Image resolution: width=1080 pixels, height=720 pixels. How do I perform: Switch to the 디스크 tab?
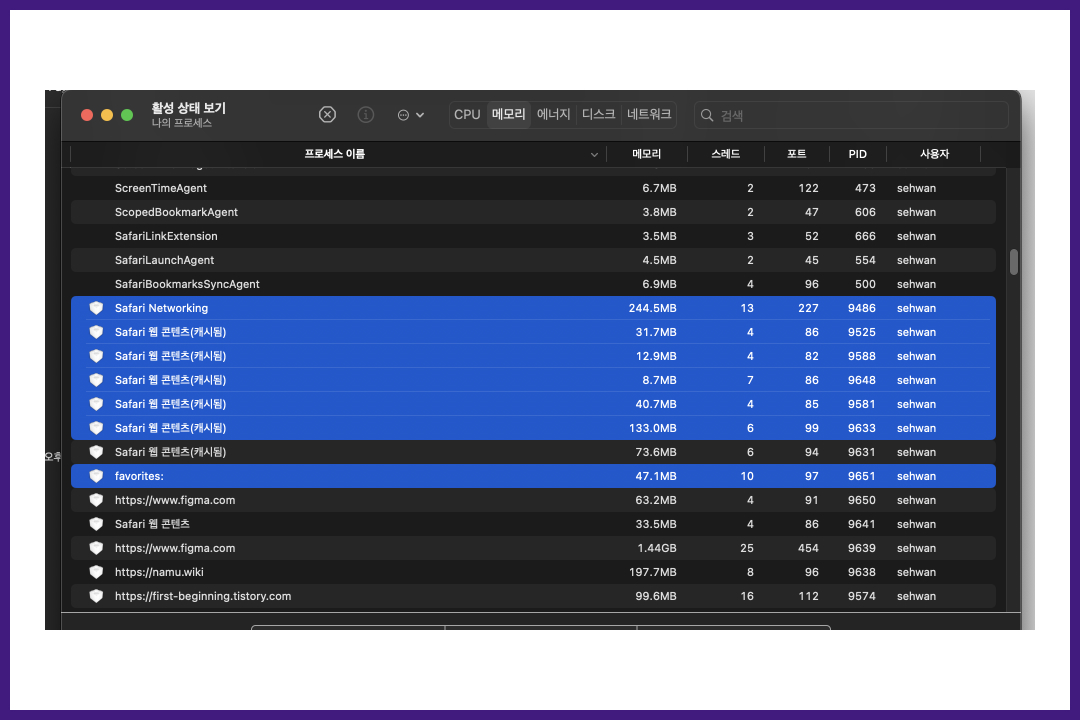coord(598,114)
